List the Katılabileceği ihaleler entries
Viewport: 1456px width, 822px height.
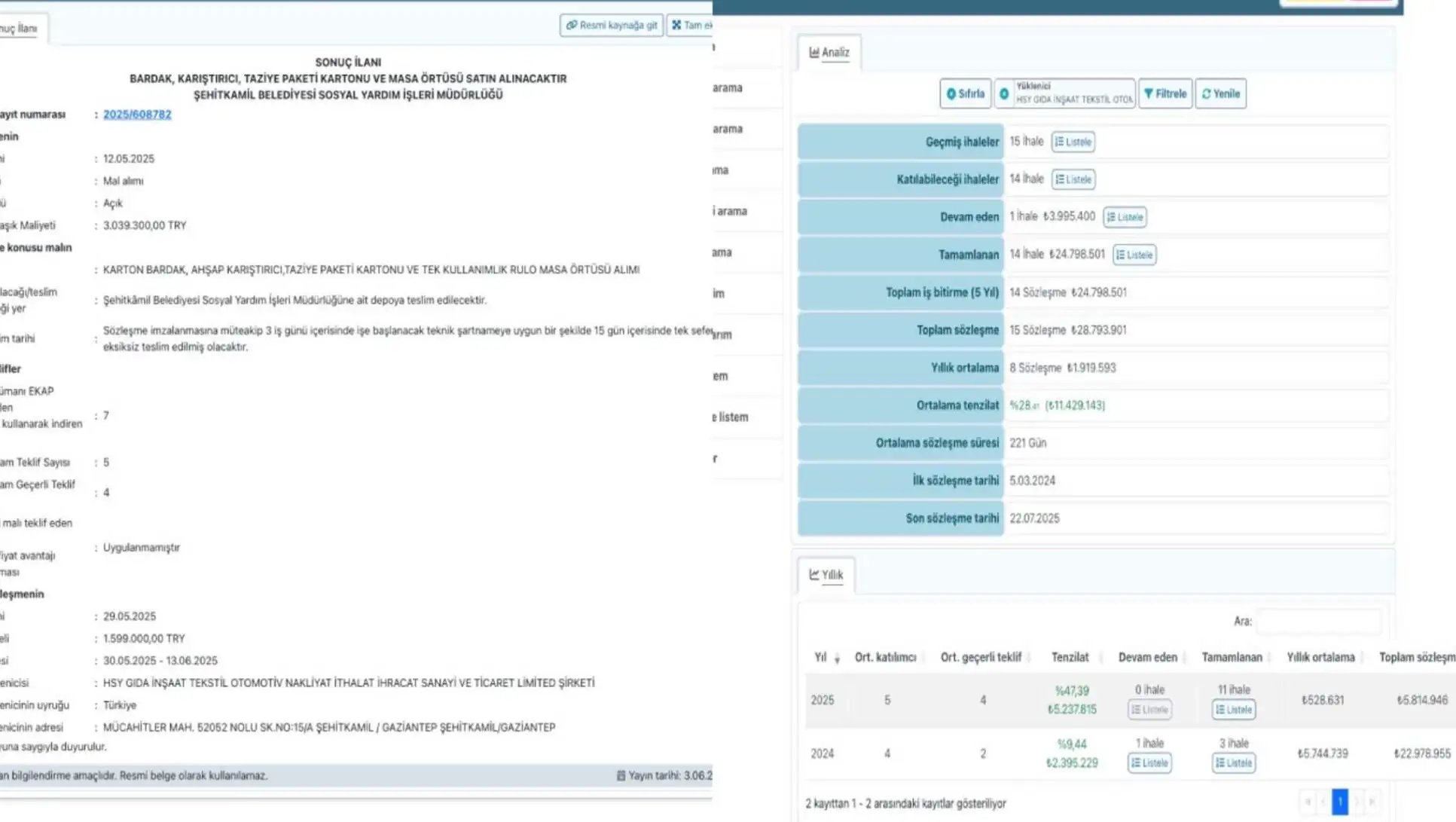[1073, 179]
